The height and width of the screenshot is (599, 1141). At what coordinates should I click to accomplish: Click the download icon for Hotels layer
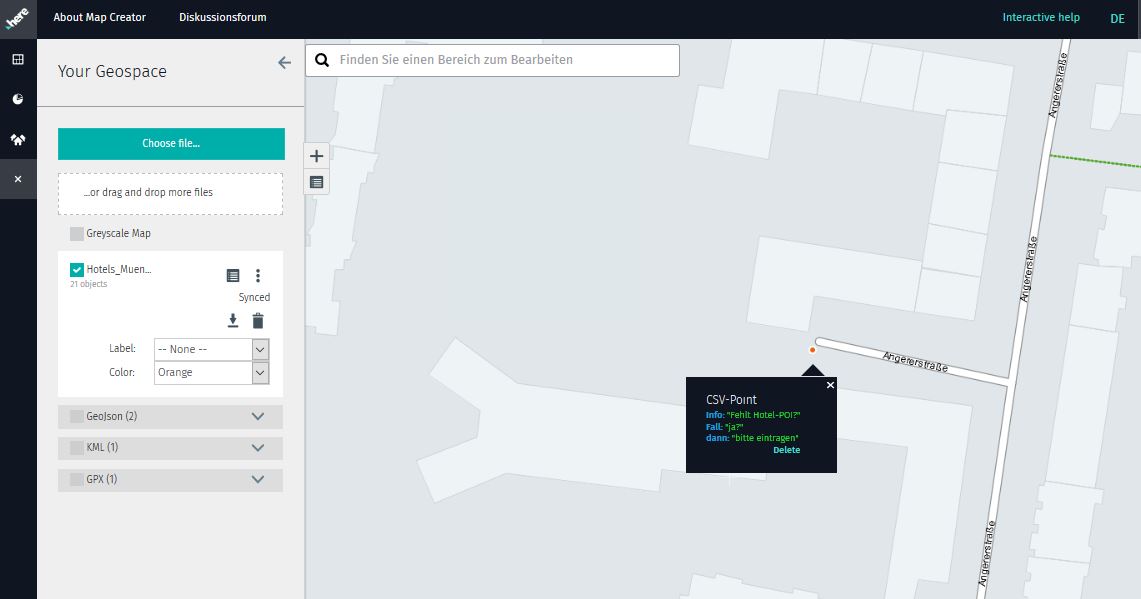pos(233,320)
